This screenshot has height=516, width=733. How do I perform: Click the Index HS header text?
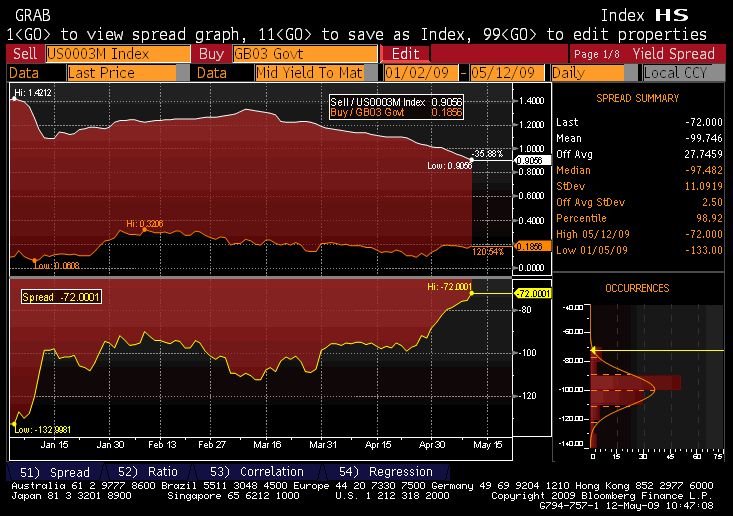tap(644, 15)
